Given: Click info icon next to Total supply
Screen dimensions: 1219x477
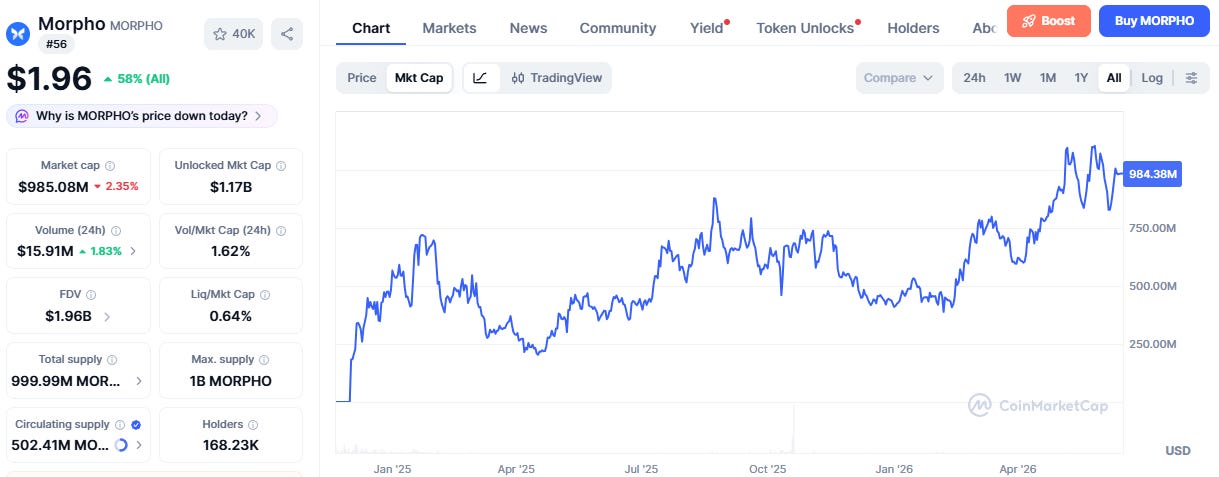Looking at the screenshot, I should pos(112,359).
